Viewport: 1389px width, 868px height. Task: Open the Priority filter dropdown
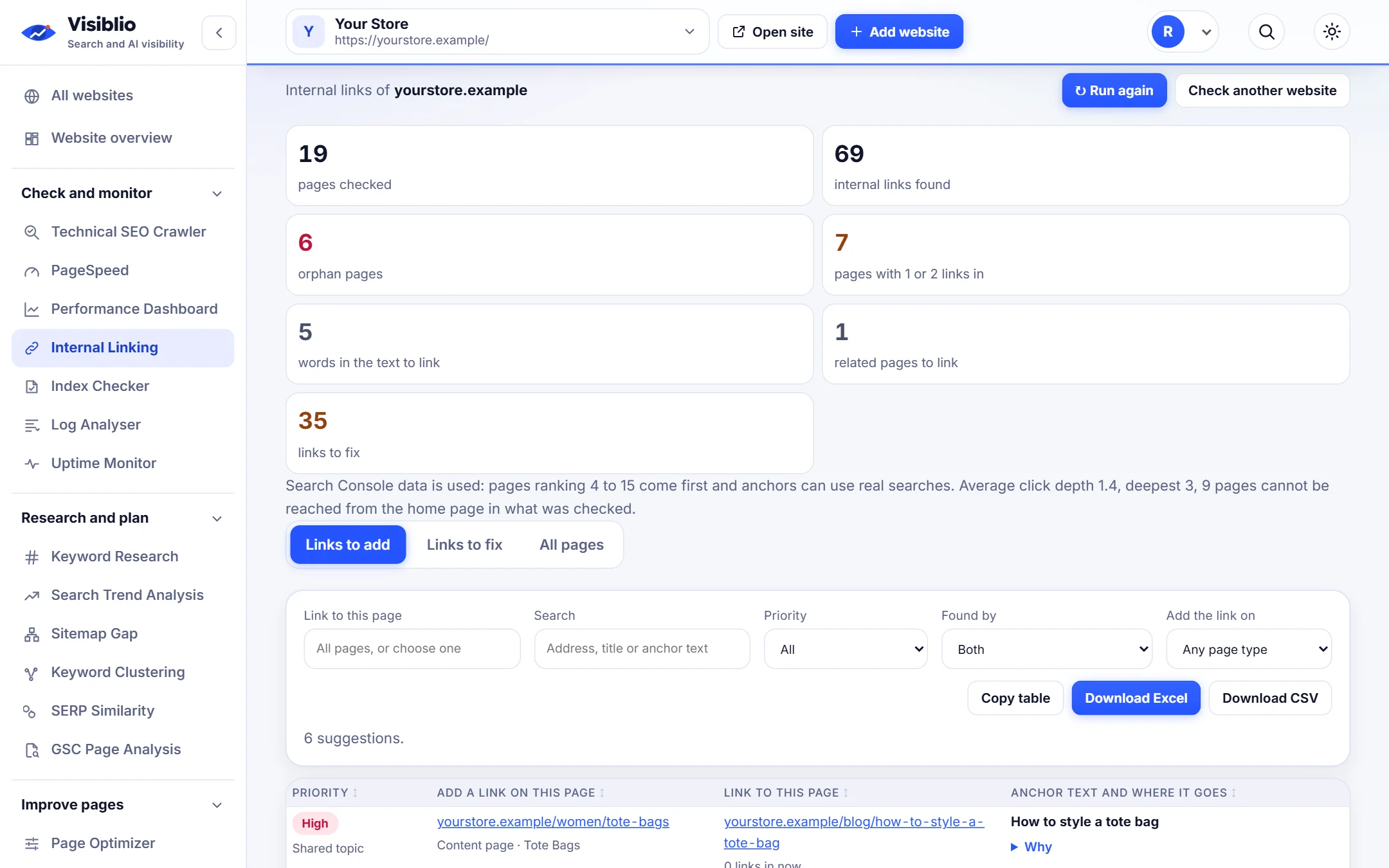coord(846,649)
